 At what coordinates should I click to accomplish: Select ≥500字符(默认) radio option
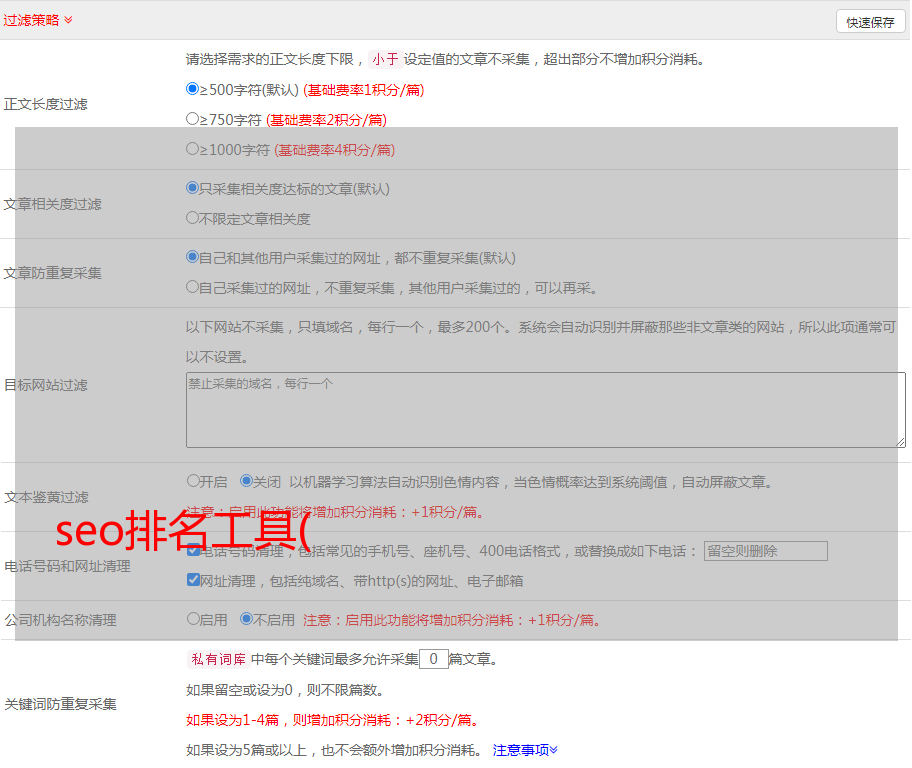192,89
